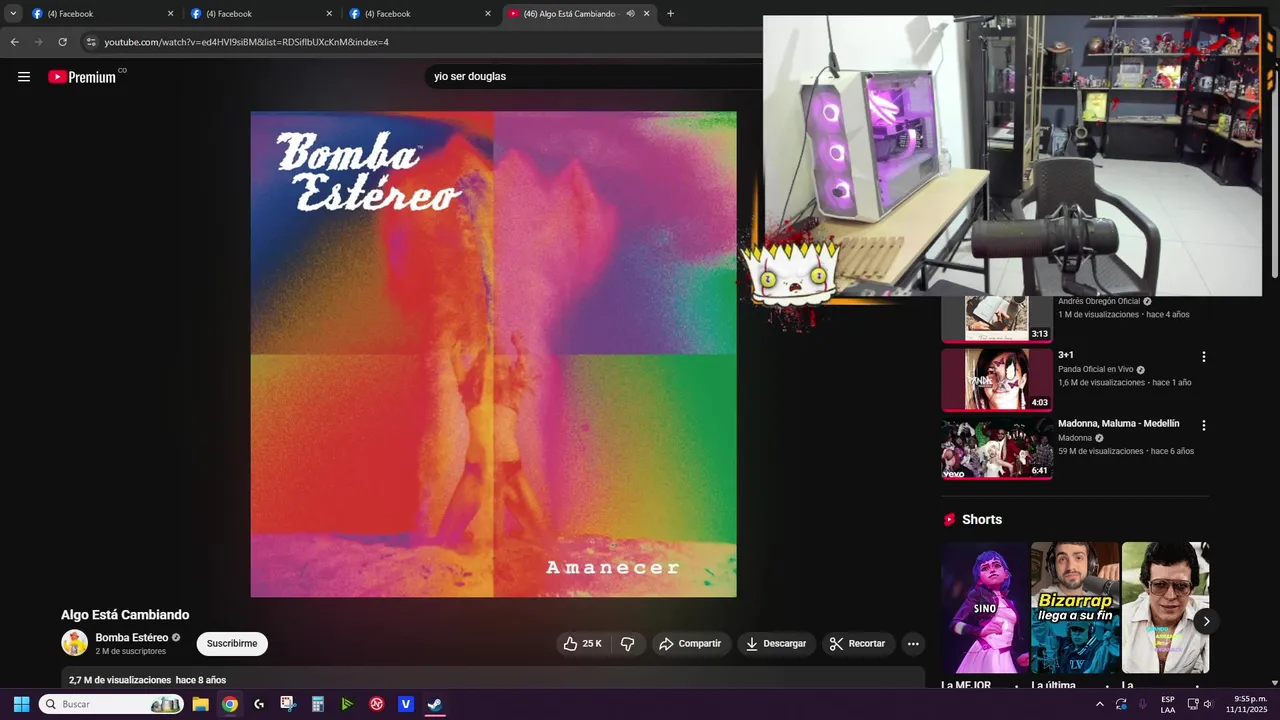Open options for Madonna, Maluma - Medellín video

(x=1204, y=425)
